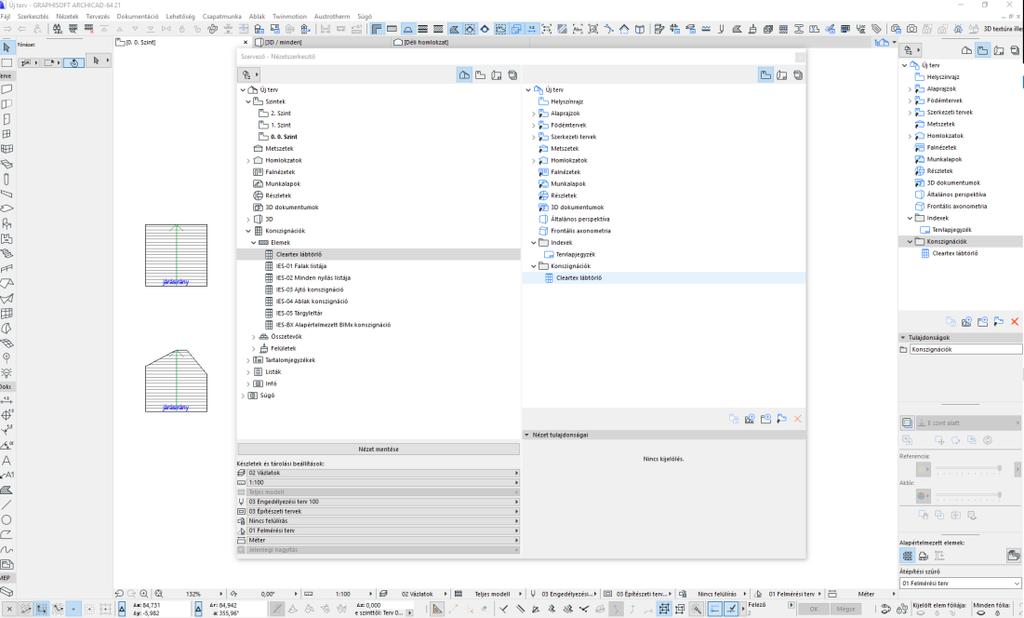Select the Text tool in left toolbox
1024x618 pixels.
click(7, 461)
